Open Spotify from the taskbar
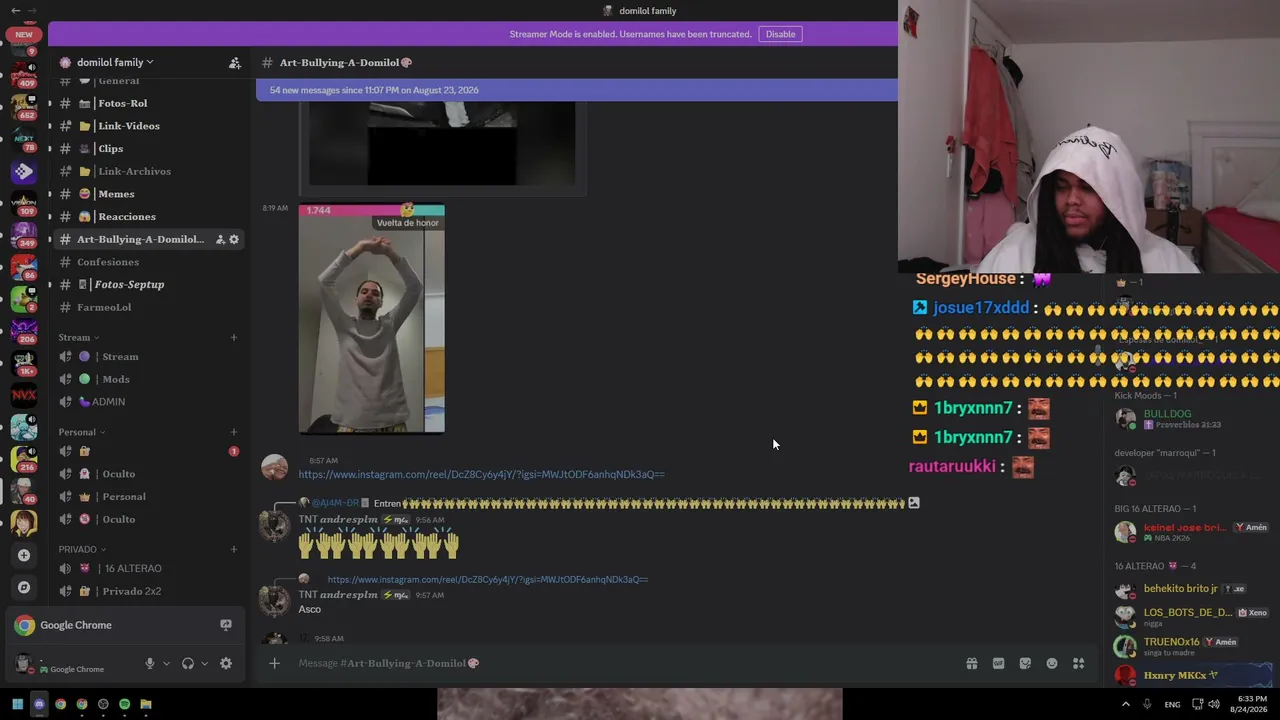Viewport: 1280px width, 720px height. click(124, 704)
